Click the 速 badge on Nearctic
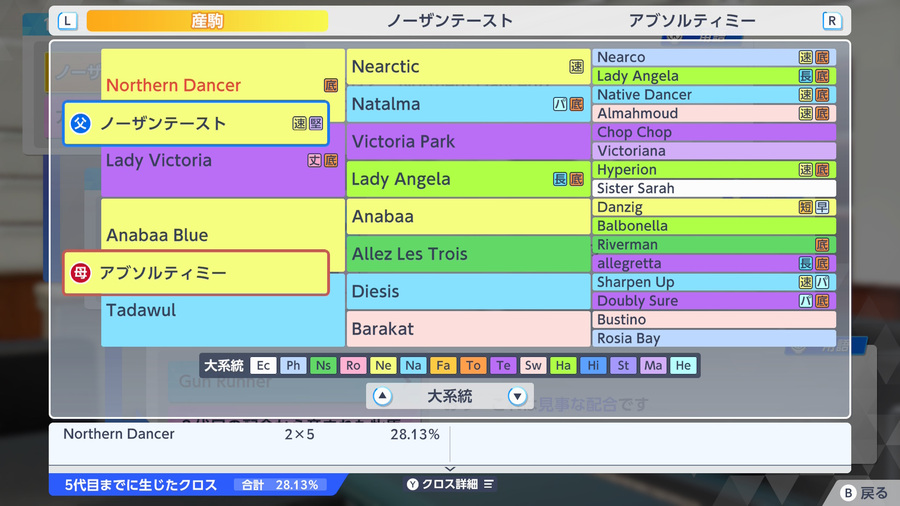Image resolution: width=900 pixels, height=506 pixels. (x=576, y=67)
